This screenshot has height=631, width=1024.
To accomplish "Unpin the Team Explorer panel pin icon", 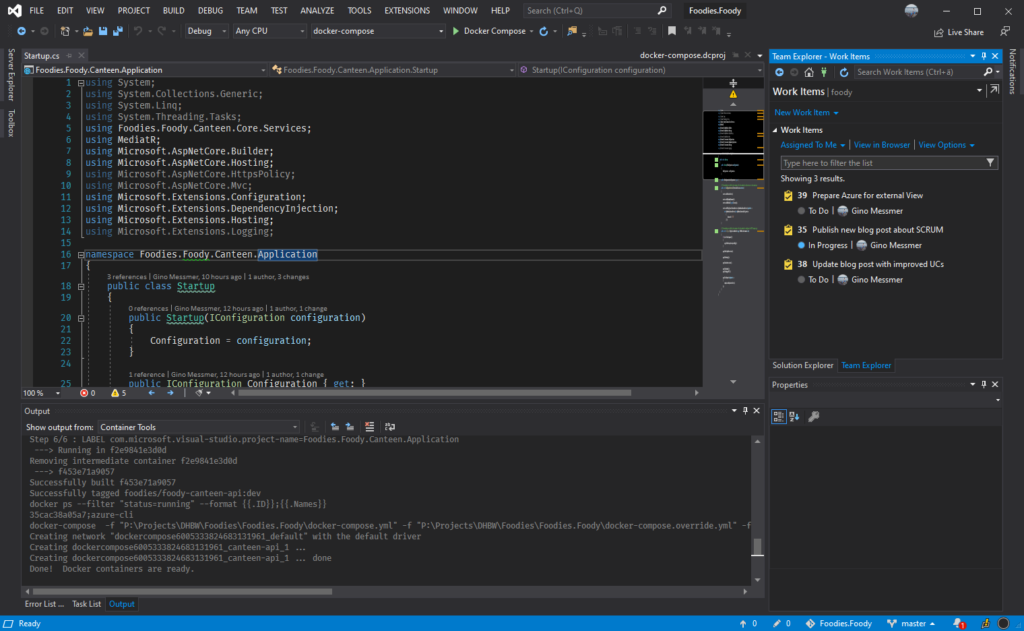I will (x=984, y=56).
